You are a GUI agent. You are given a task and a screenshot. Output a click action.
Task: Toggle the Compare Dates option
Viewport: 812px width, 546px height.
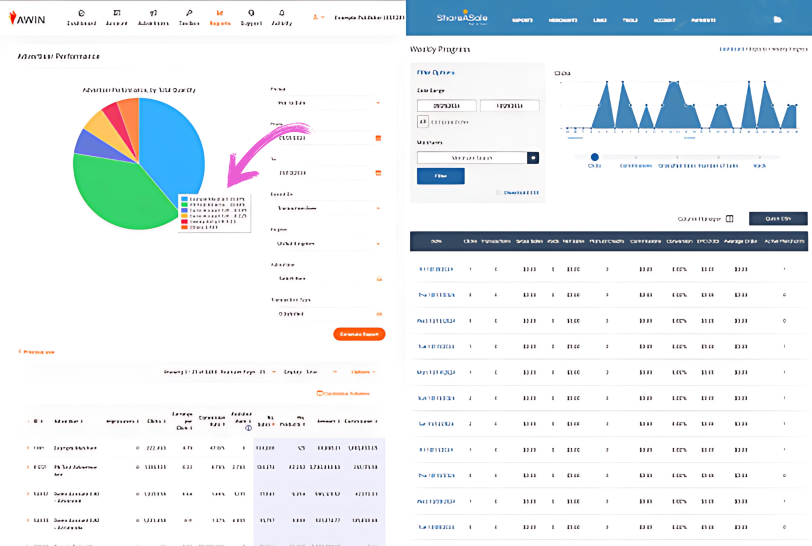pos(423,122)
